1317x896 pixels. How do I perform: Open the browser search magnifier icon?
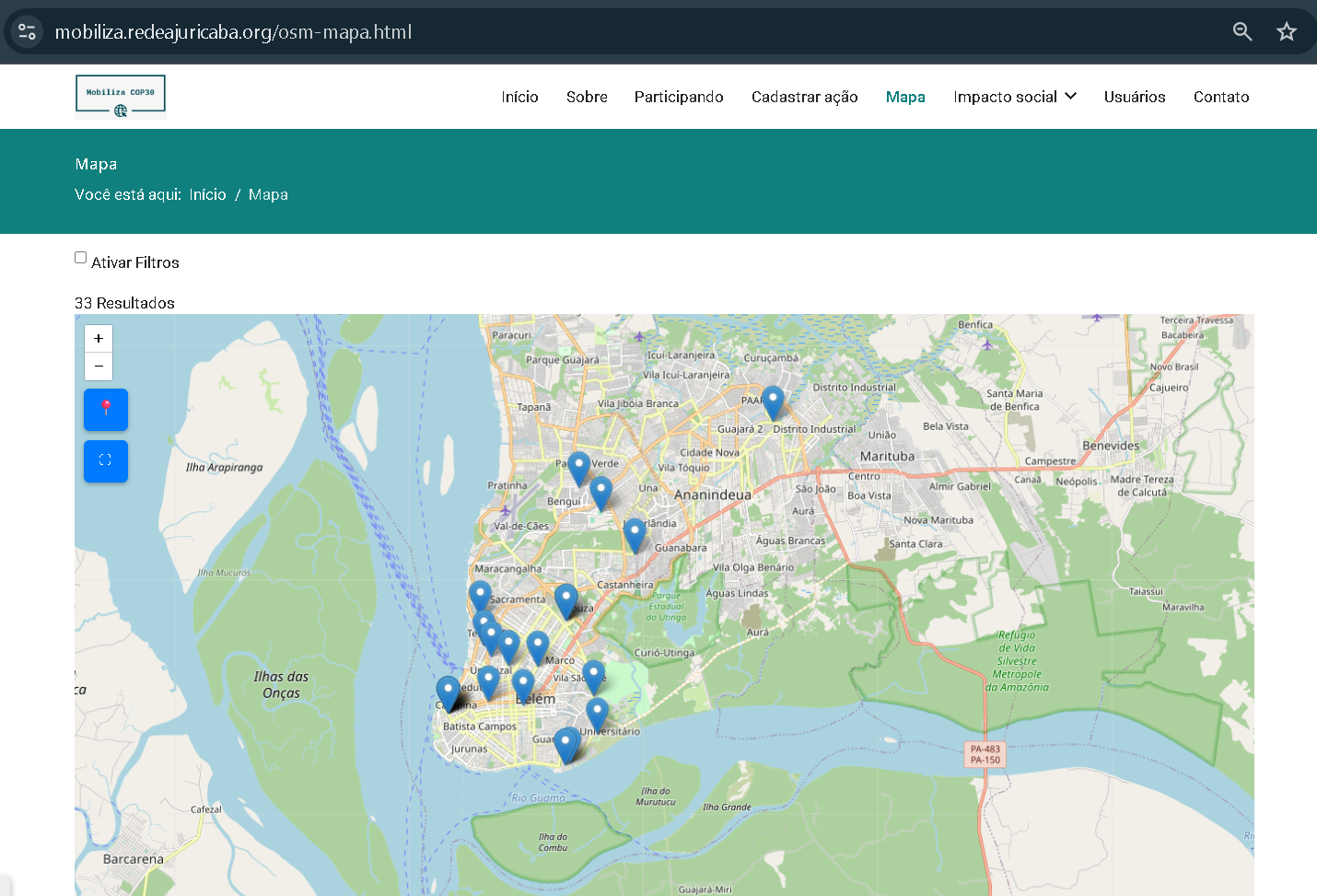pyautogui.click(x=1242, y=32)
